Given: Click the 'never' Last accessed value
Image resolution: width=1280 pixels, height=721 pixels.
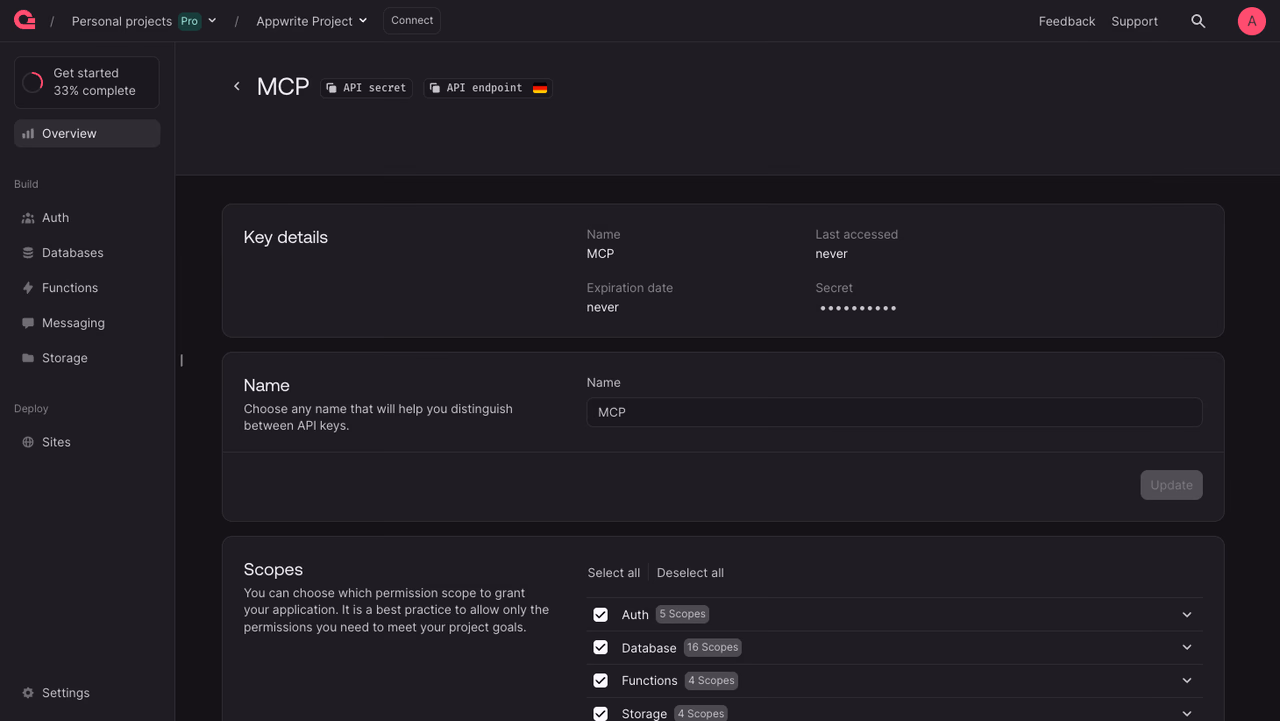Looking at the screenshot, I should (832, 254).
